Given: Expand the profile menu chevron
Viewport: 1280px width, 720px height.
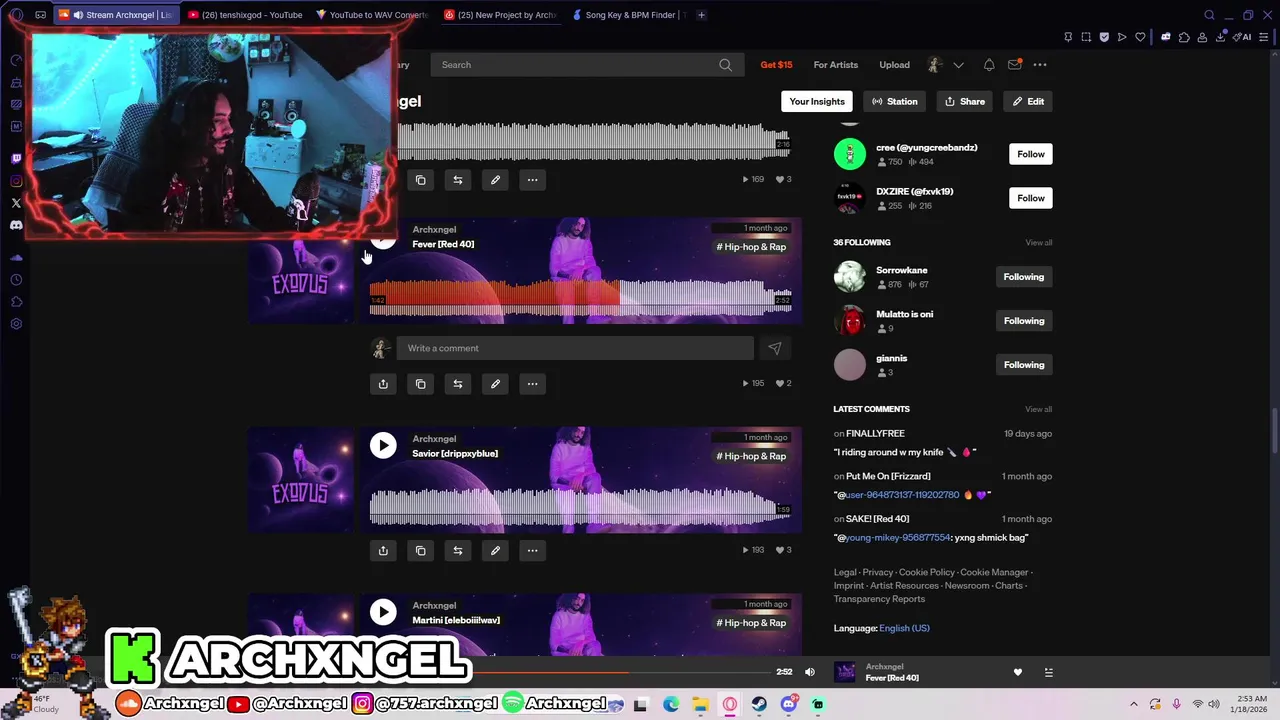Looking at the screenshot, I should click(x=958, y=65).
